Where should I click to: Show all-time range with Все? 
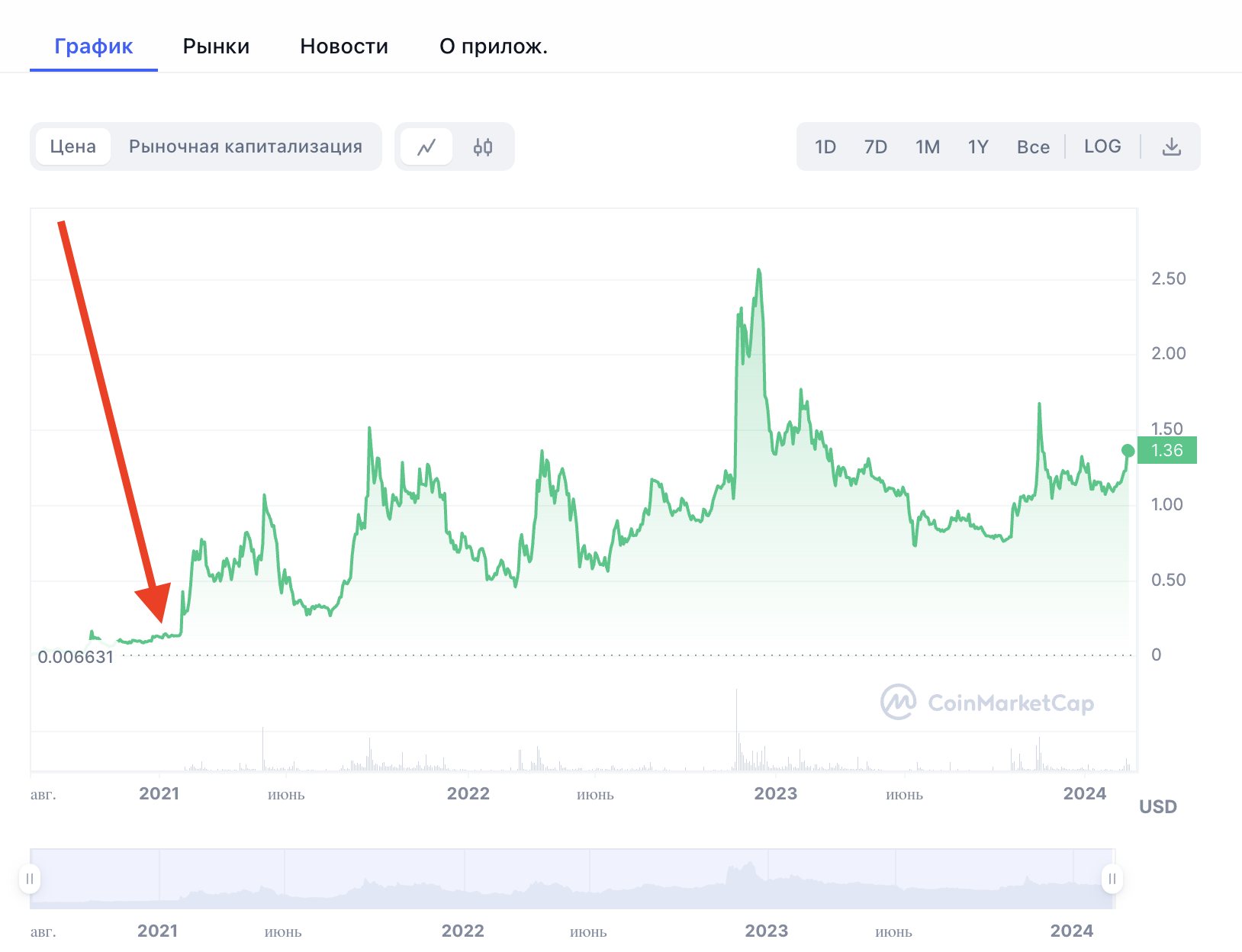[1033, 146]
